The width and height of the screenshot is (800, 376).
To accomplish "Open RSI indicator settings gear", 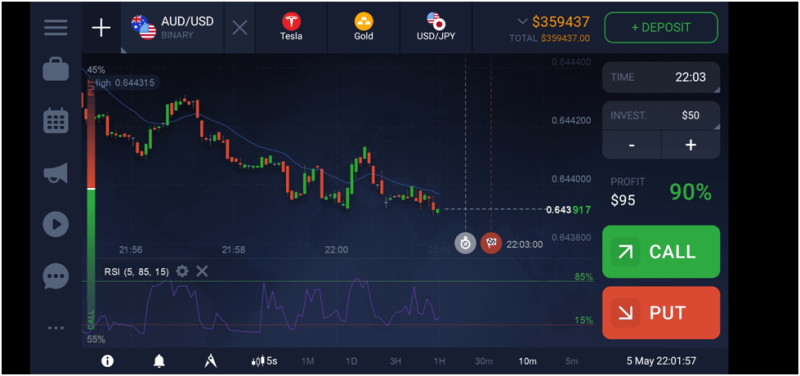I will (x=182, y=271).
